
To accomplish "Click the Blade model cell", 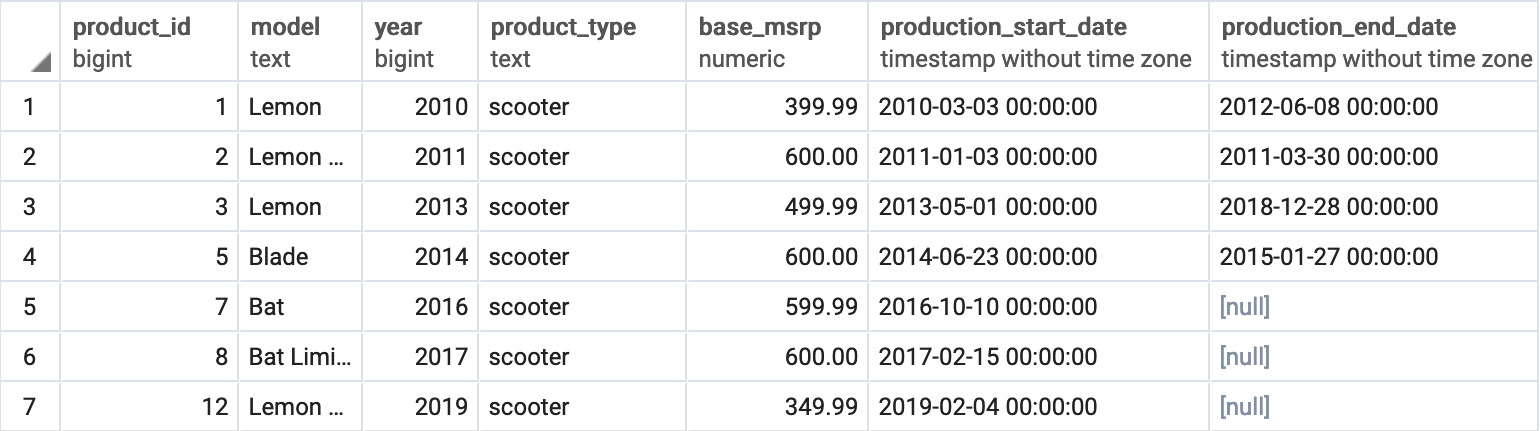I will [x=301, y=257].
